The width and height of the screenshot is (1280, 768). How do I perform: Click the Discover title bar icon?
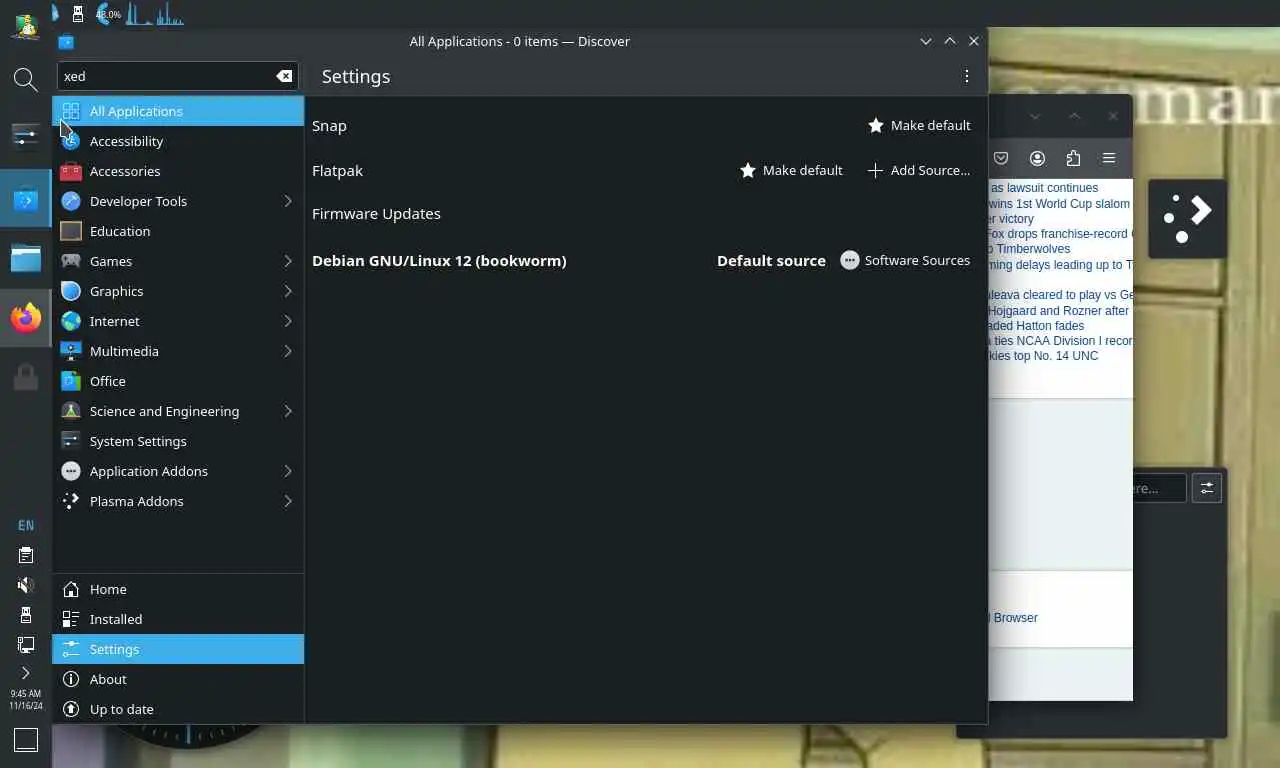coord(66,41)
